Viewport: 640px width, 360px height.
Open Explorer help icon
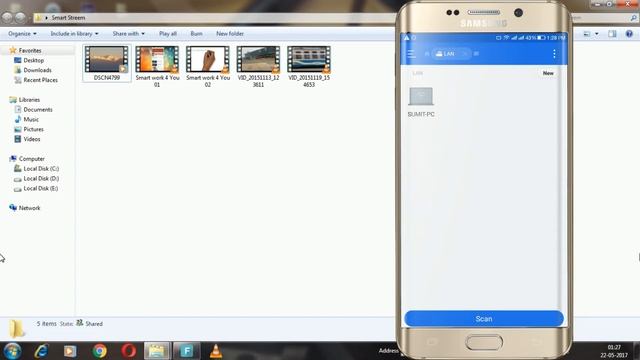[629, 34]
